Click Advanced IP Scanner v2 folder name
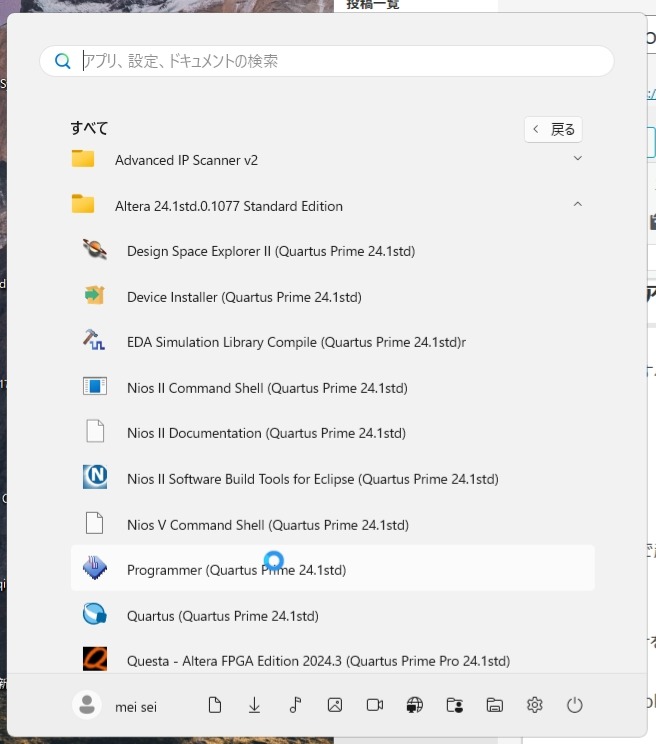This screenshot has width=656, height=744. click(x=186, y=160)
